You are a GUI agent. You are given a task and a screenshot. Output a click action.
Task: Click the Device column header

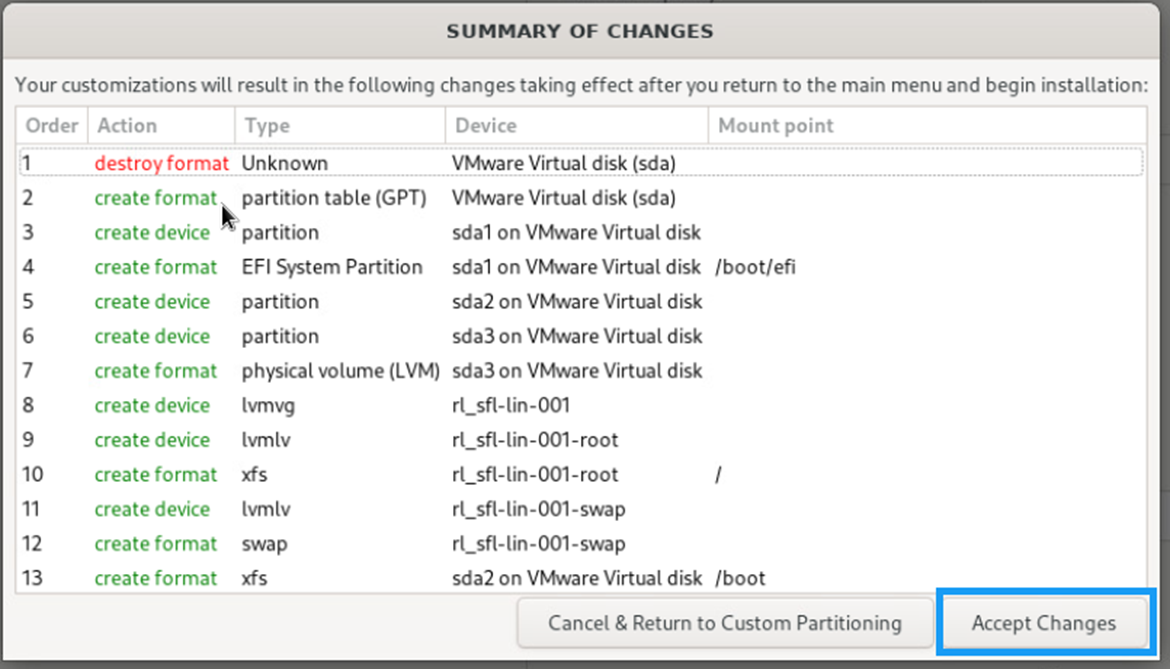coord(577,125)
